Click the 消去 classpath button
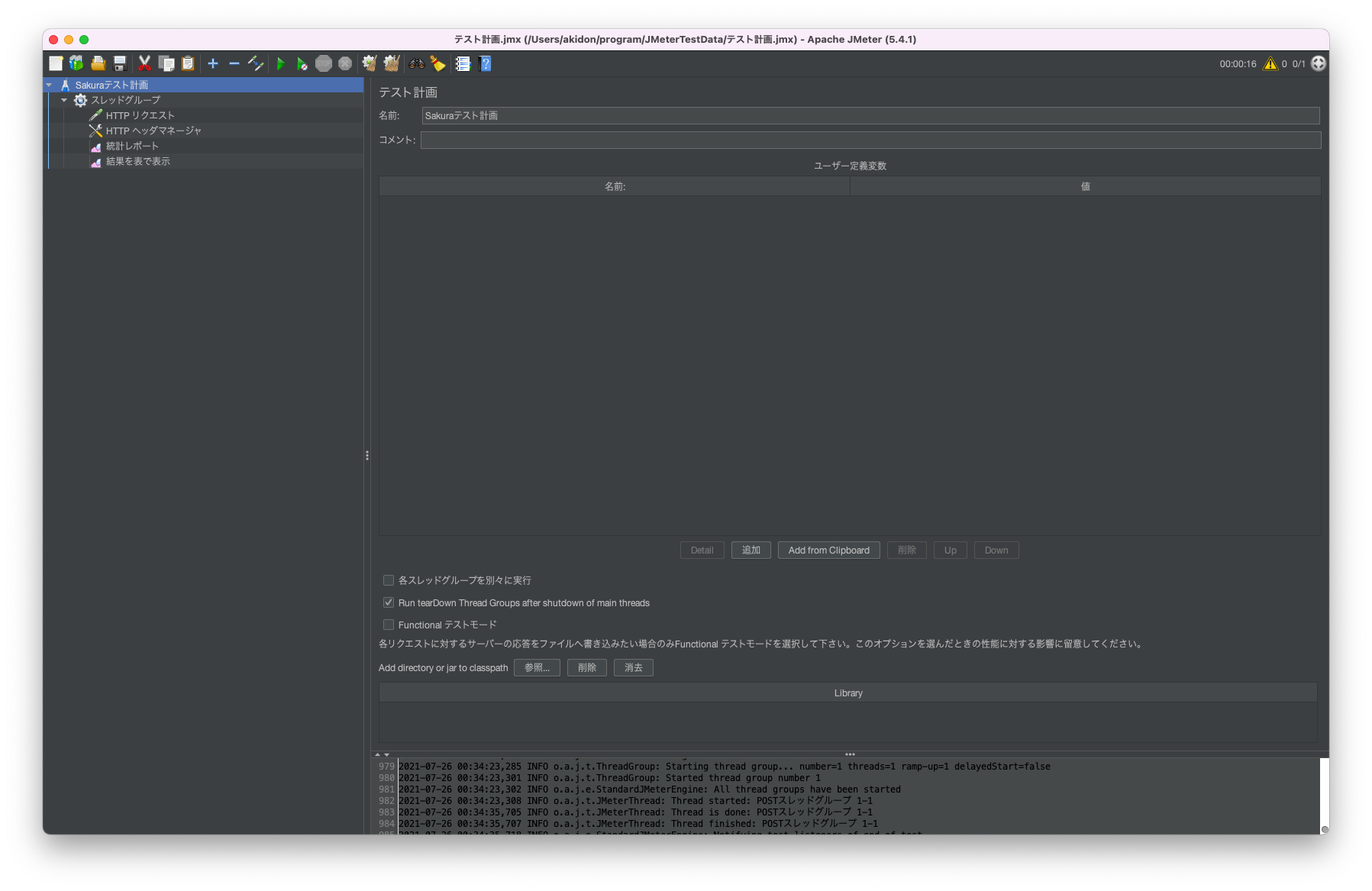Image resolution: width=1372 pixels, height=891 pixels. tap(634, 668)
